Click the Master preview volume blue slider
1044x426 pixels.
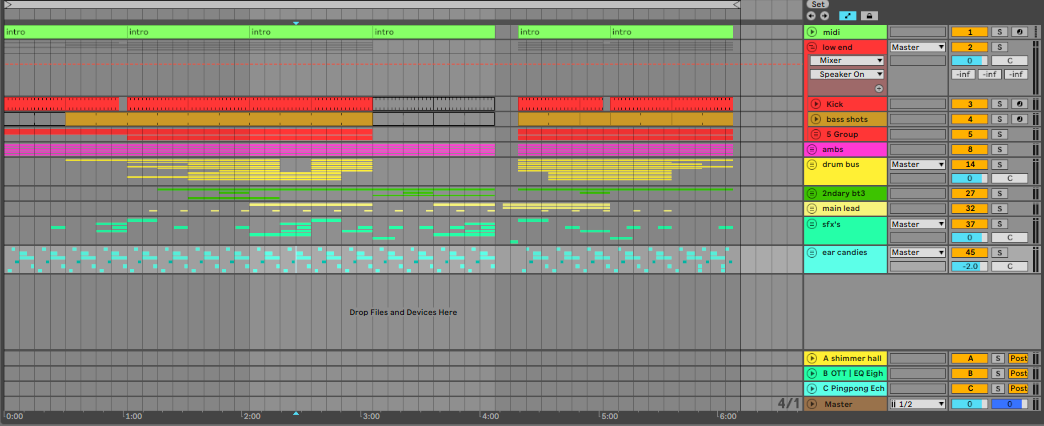tap(1009, 404)
